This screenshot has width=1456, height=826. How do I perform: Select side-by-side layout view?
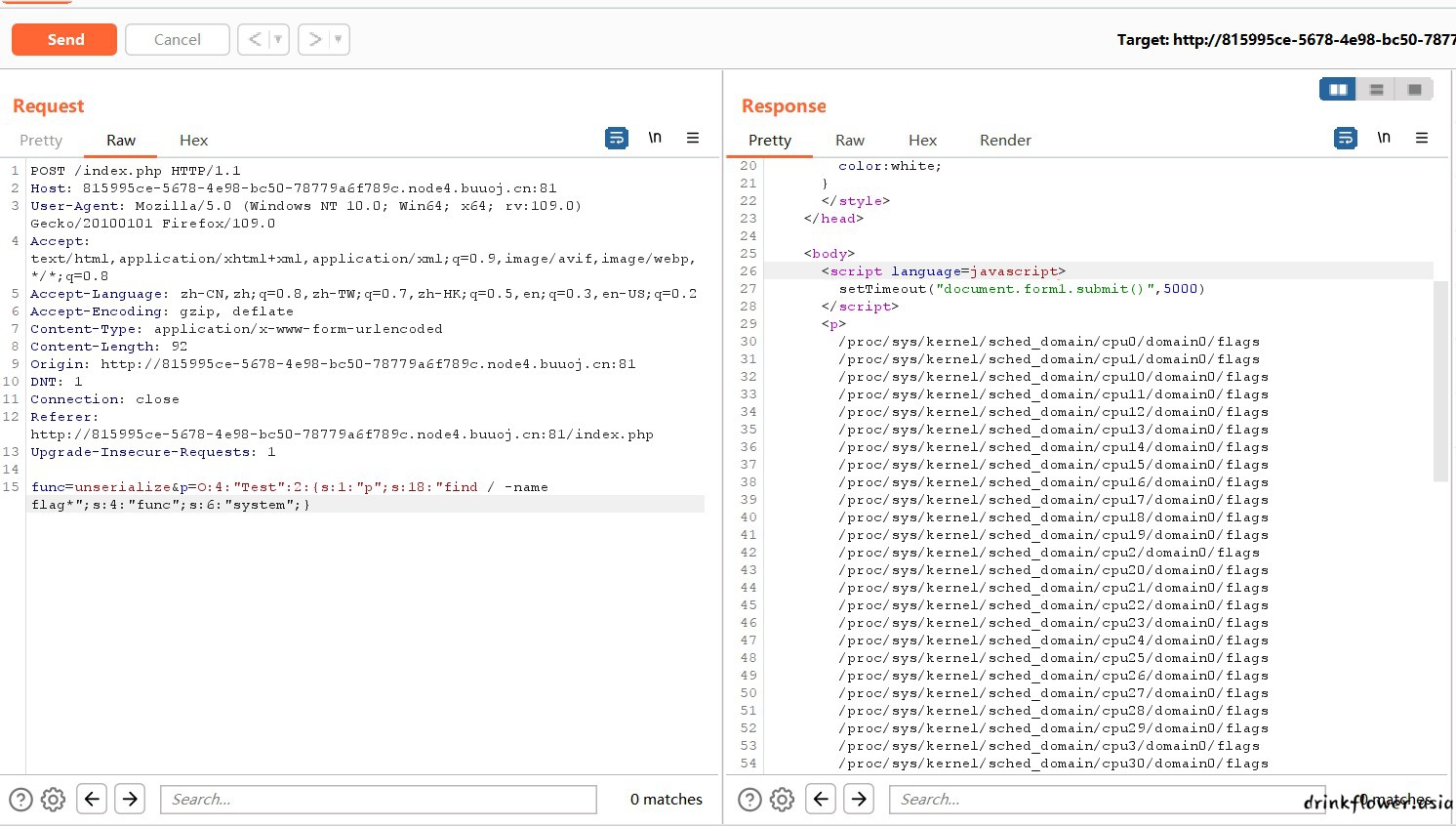(1338, 89)
